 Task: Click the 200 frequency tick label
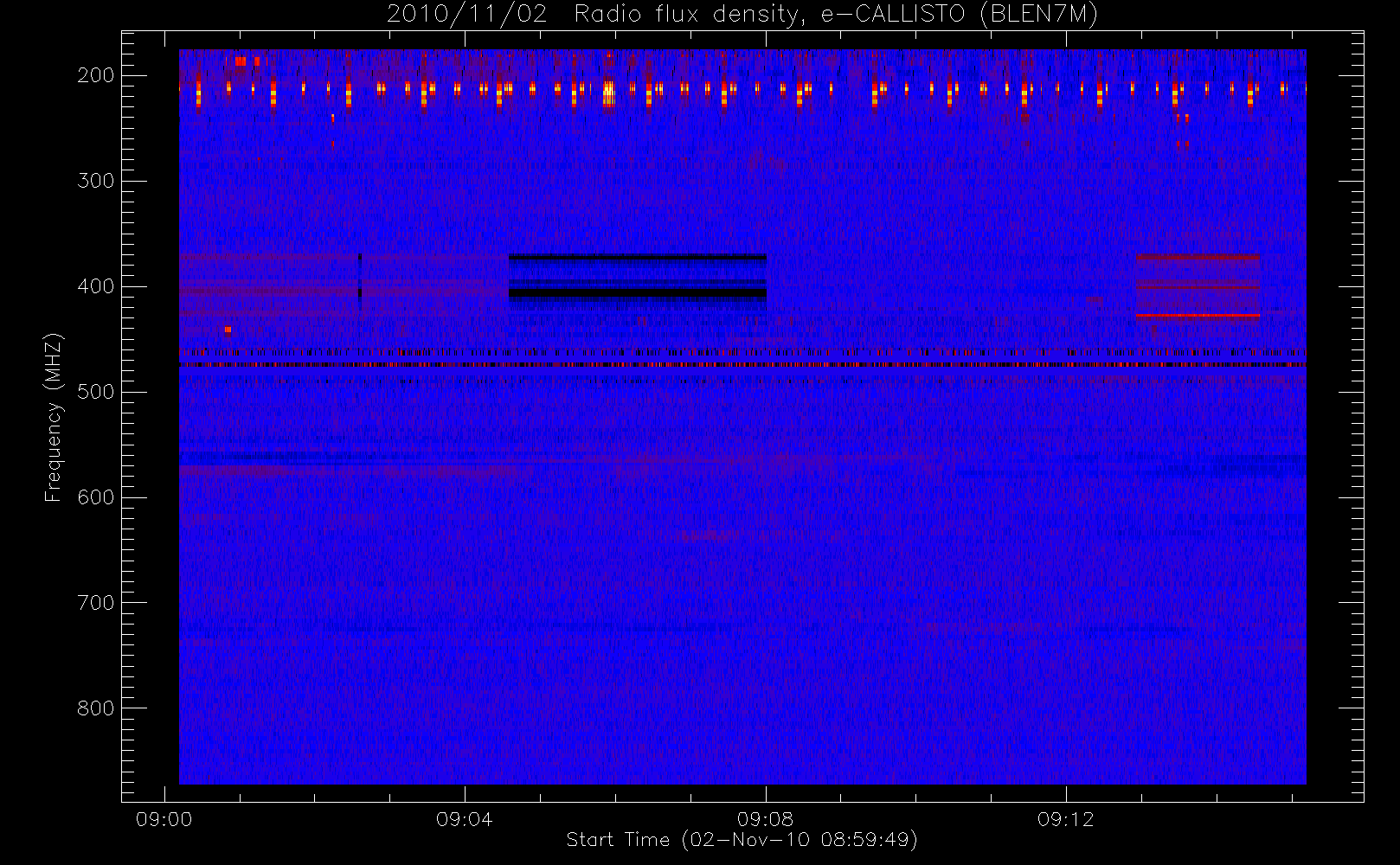95,75
